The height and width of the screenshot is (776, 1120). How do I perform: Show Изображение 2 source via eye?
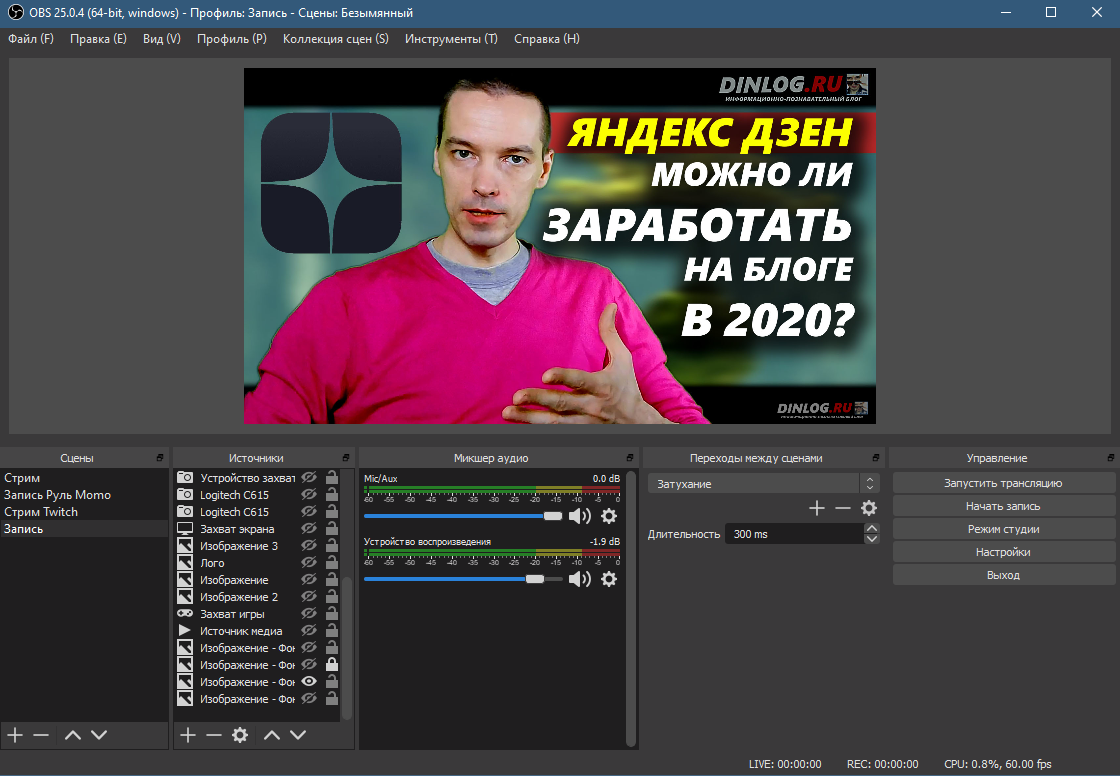click(x=309, y=597)
